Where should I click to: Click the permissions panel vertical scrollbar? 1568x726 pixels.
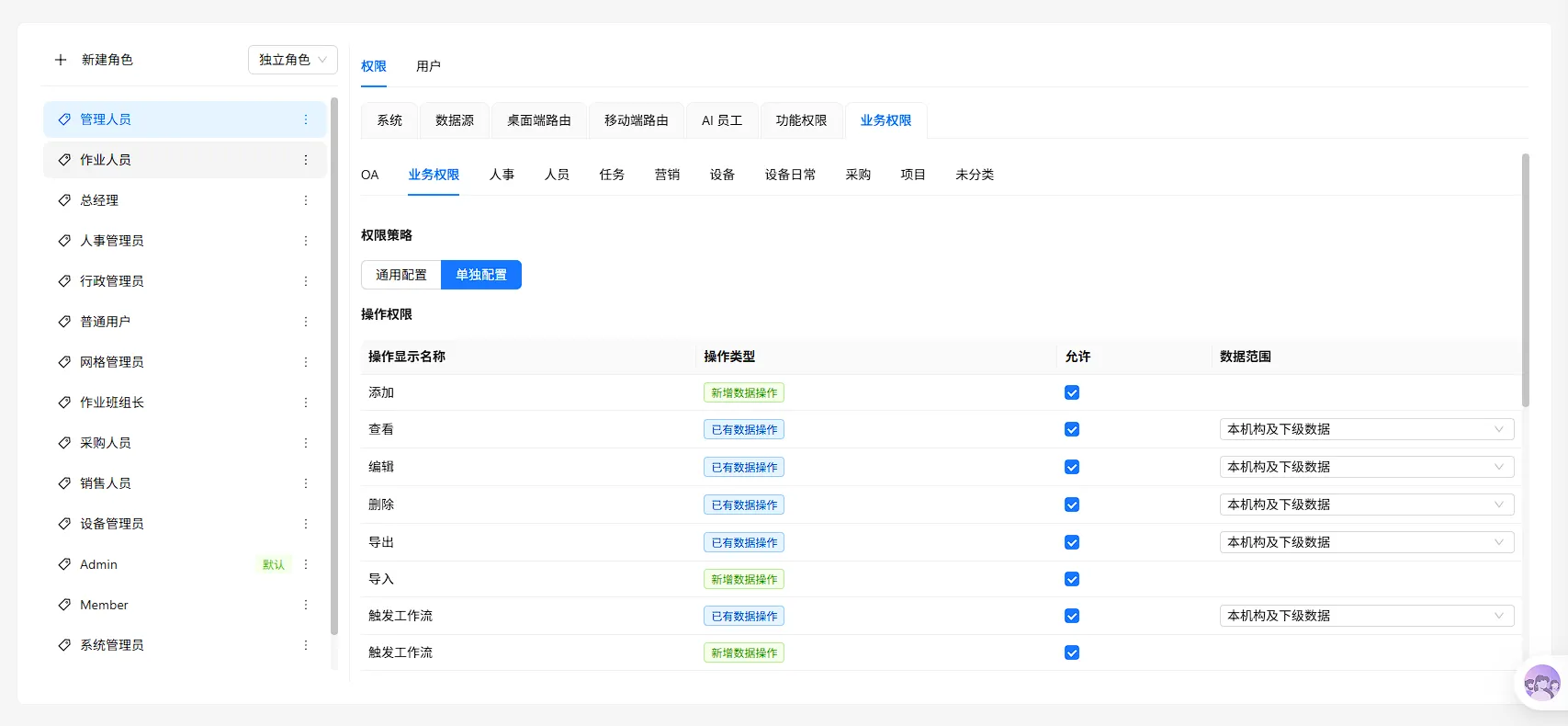click(x=1525, y=280)
